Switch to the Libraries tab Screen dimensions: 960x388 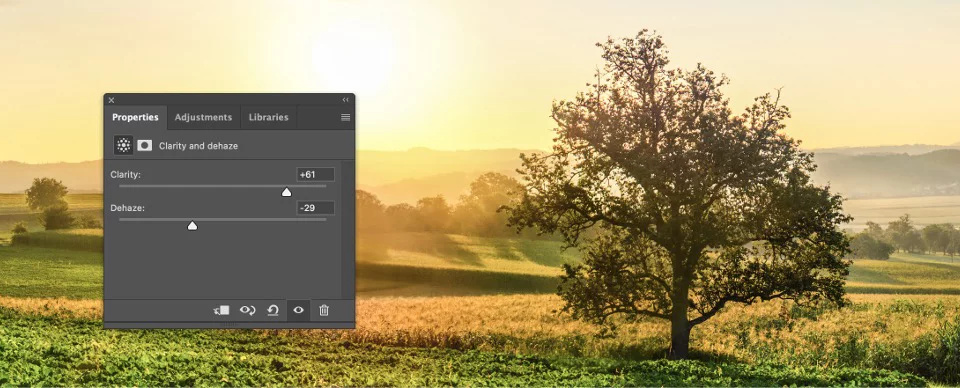coord(268,118)
